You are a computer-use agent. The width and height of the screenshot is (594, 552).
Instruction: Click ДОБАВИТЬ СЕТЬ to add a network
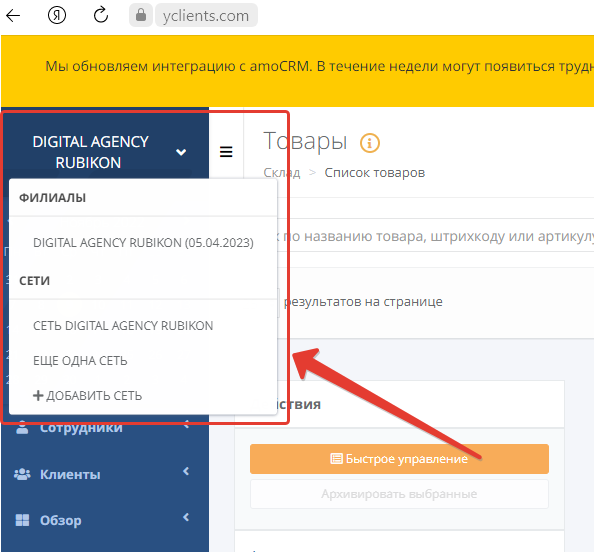(88, 396)
